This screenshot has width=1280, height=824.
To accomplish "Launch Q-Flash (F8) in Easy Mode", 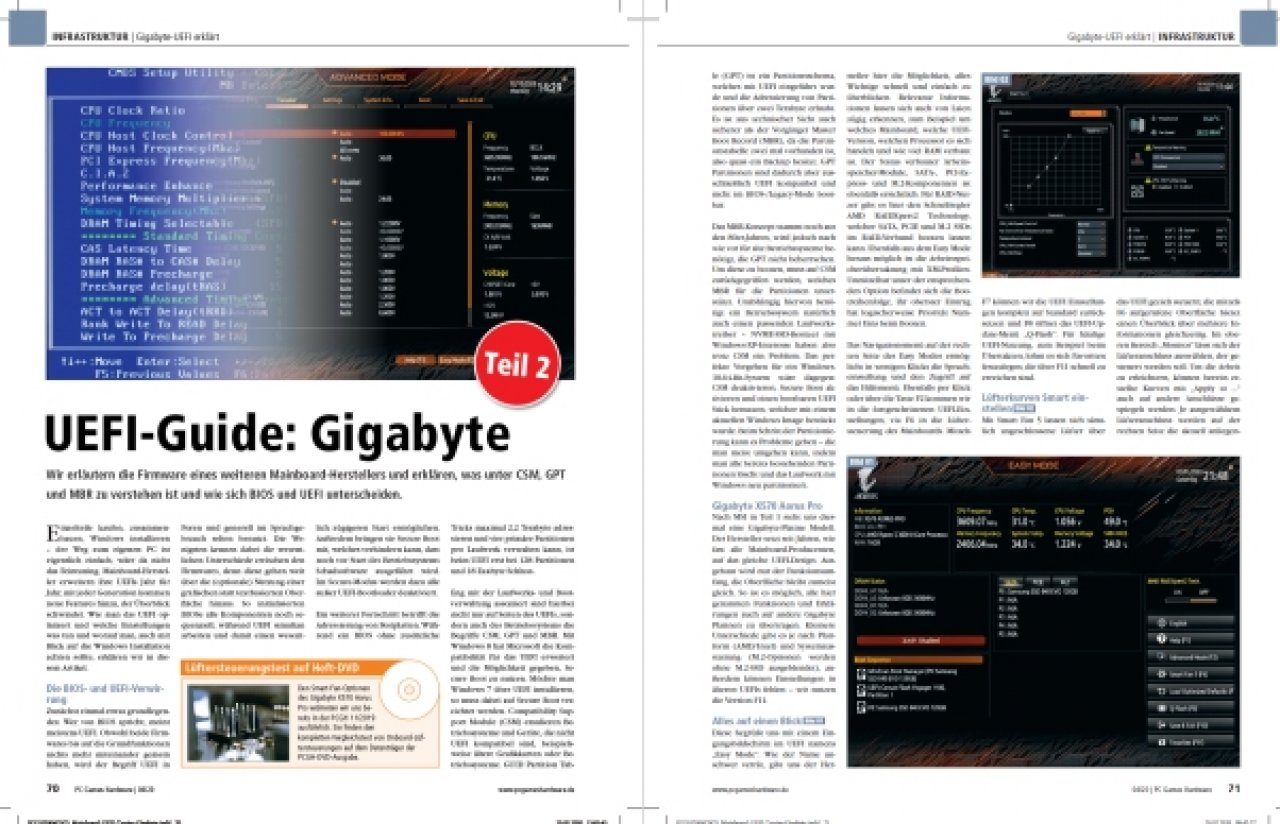I will pyautogui.click(x=1191, y=708).
